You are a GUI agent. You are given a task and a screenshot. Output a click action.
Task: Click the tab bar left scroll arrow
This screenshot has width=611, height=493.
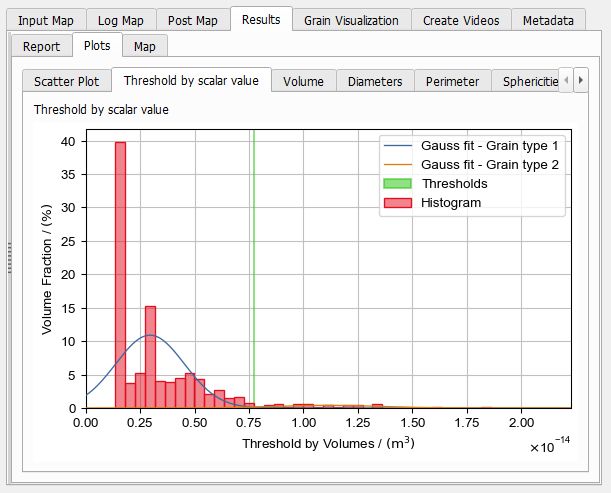[566, 80]
